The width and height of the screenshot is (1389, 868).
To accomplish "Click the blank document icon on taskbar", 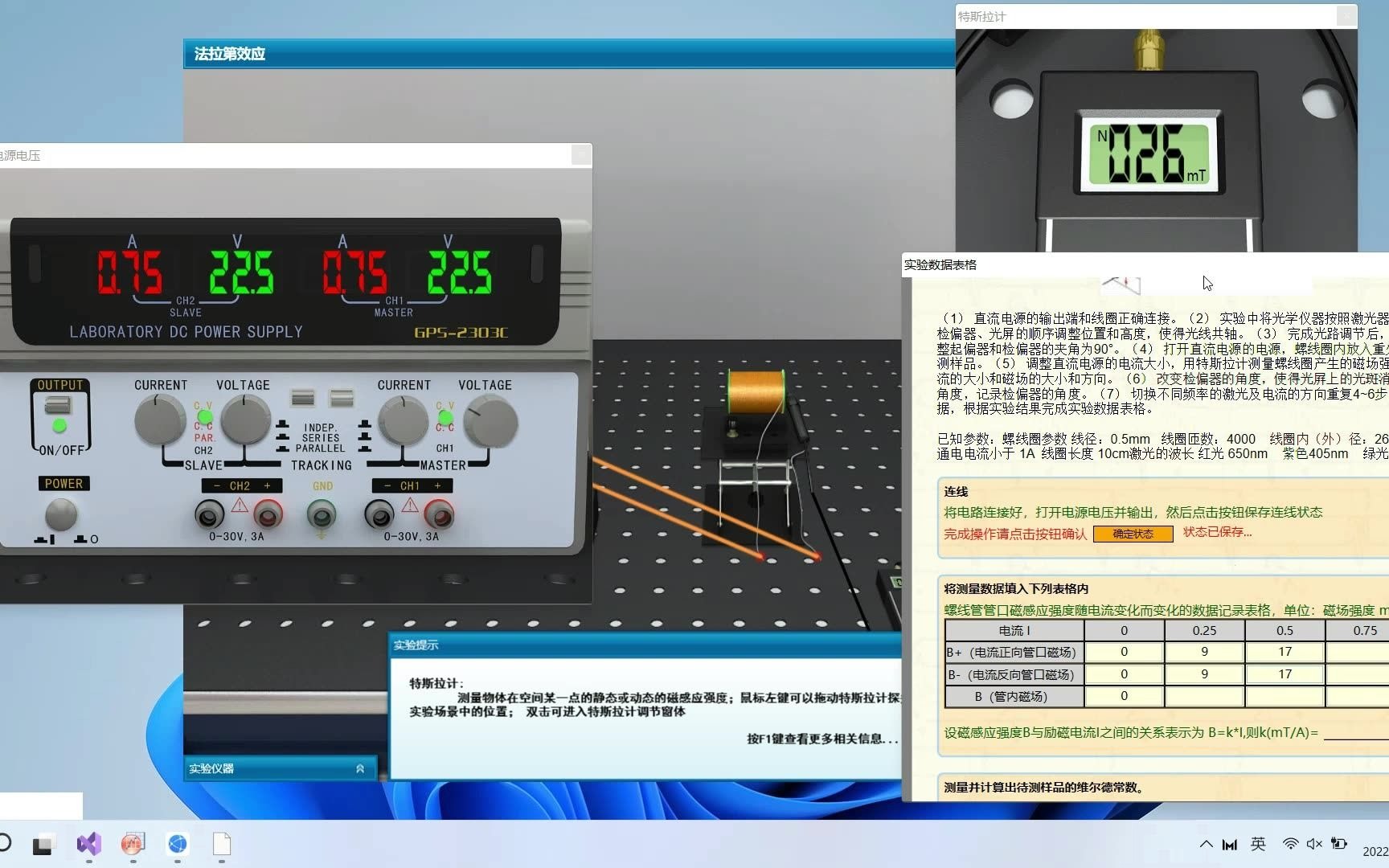I will point(222,844).
